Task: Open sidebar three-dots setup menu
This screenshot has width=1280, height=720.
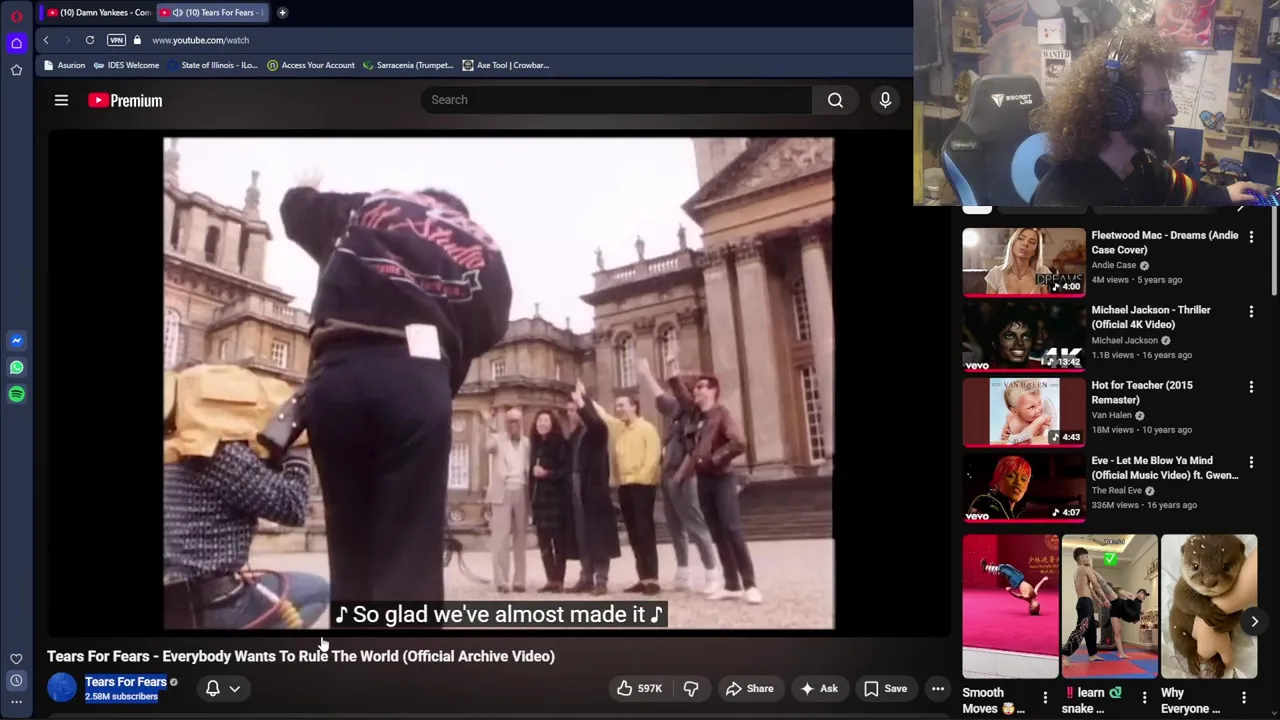Action: (16, 702)
